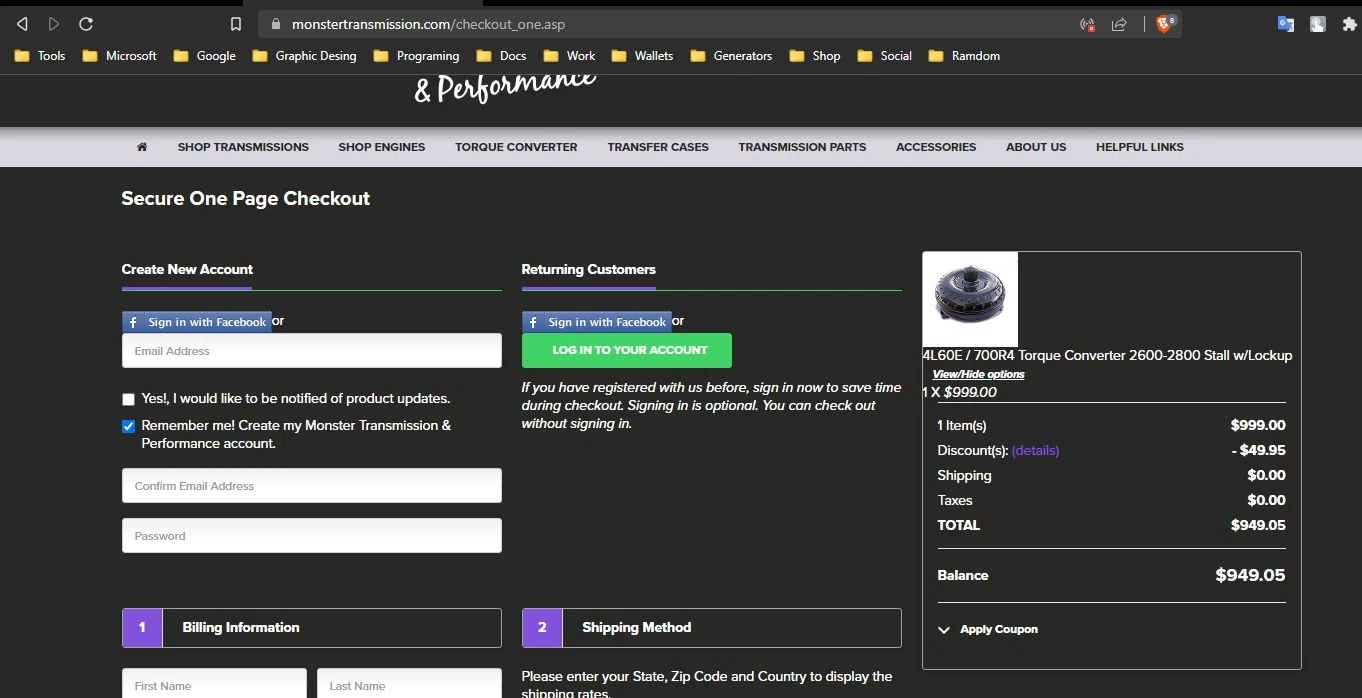Click into the First Name field
Viewport: 1362px width, 698px height.
coord(214,684)
